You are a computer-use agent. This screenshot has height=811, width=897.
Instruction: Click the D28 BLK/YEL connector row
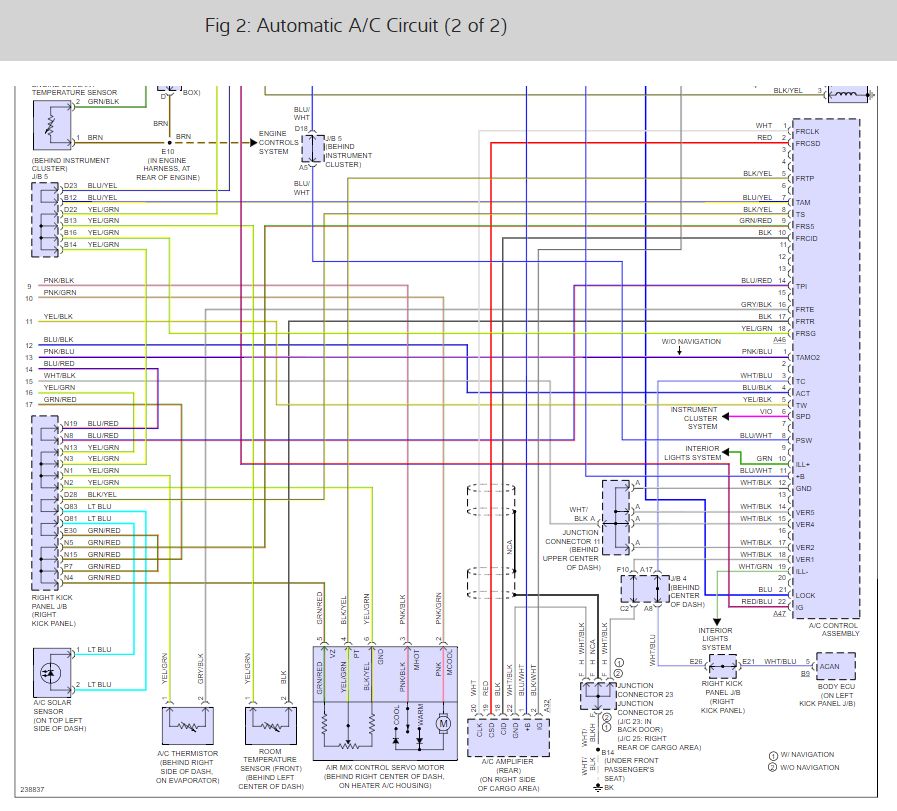(90, 495)
